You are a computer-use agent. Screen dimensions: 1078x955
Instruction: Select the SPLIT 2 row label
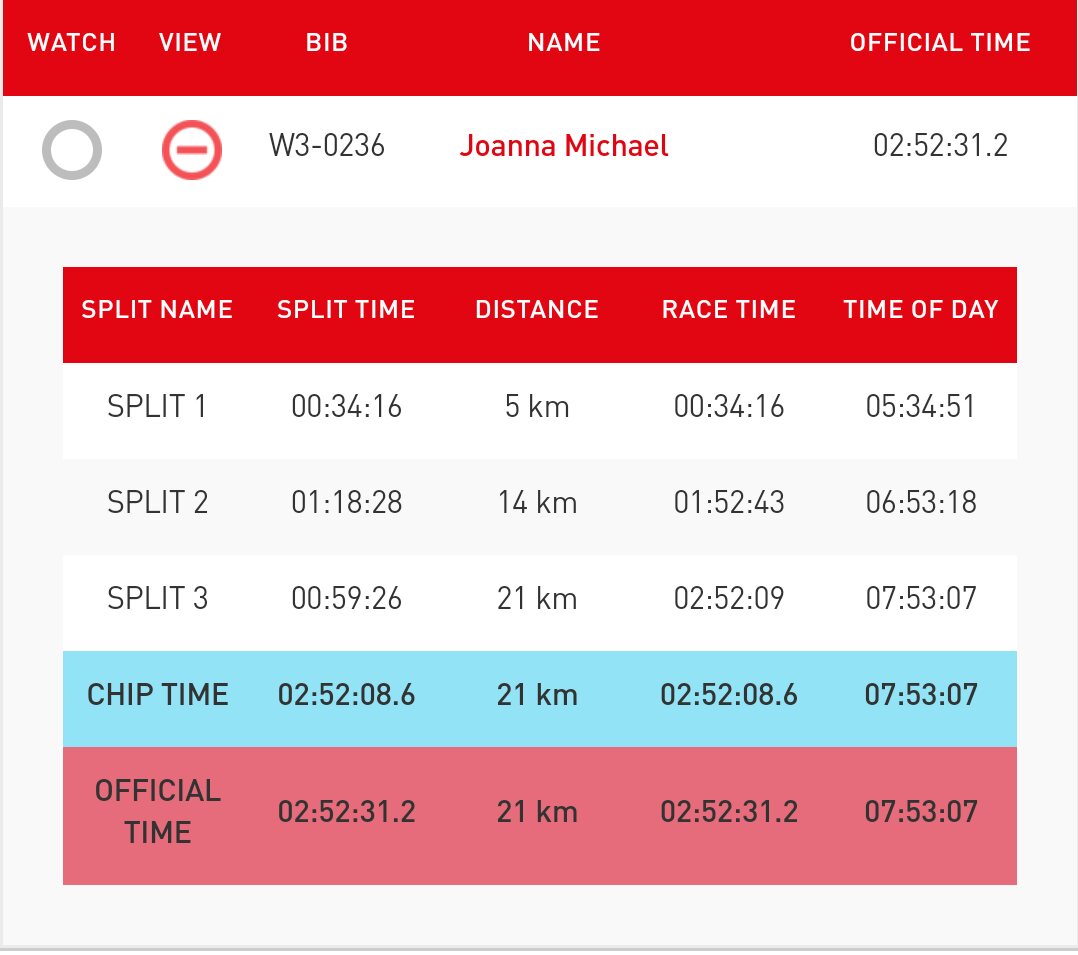157,503
